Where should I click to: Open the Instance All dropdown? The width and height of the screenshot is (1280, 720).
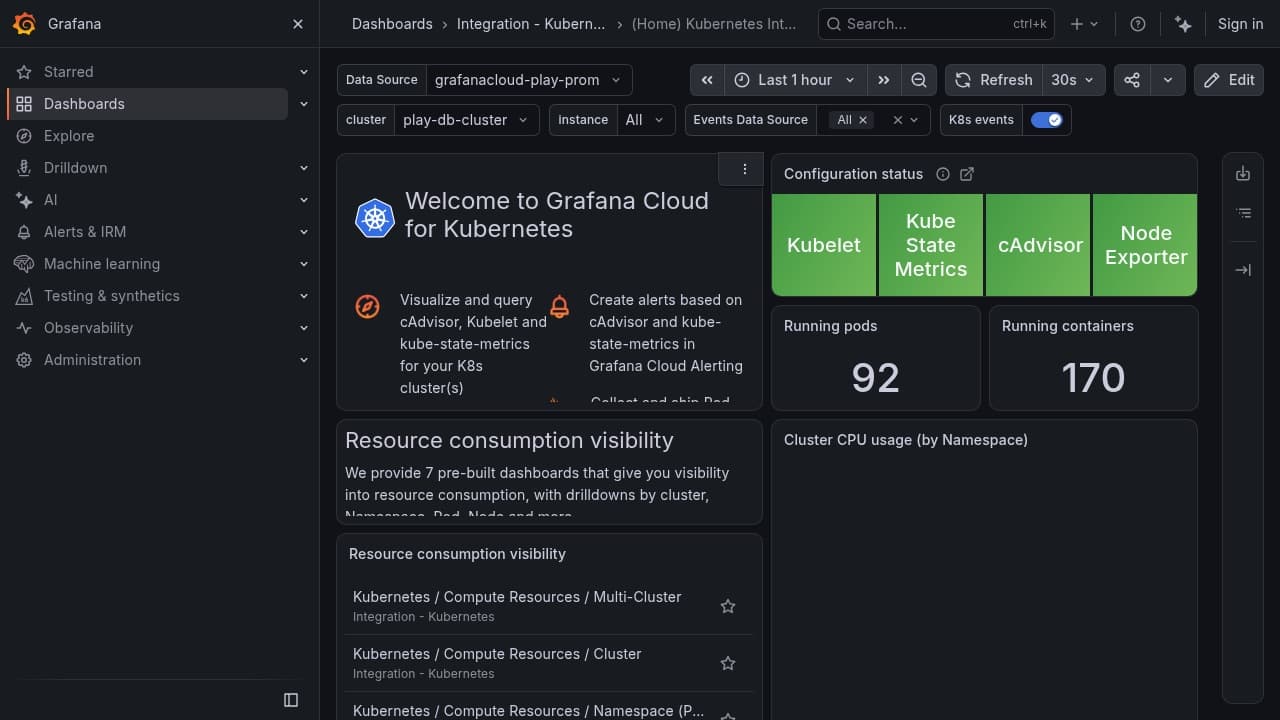[646, 120]
